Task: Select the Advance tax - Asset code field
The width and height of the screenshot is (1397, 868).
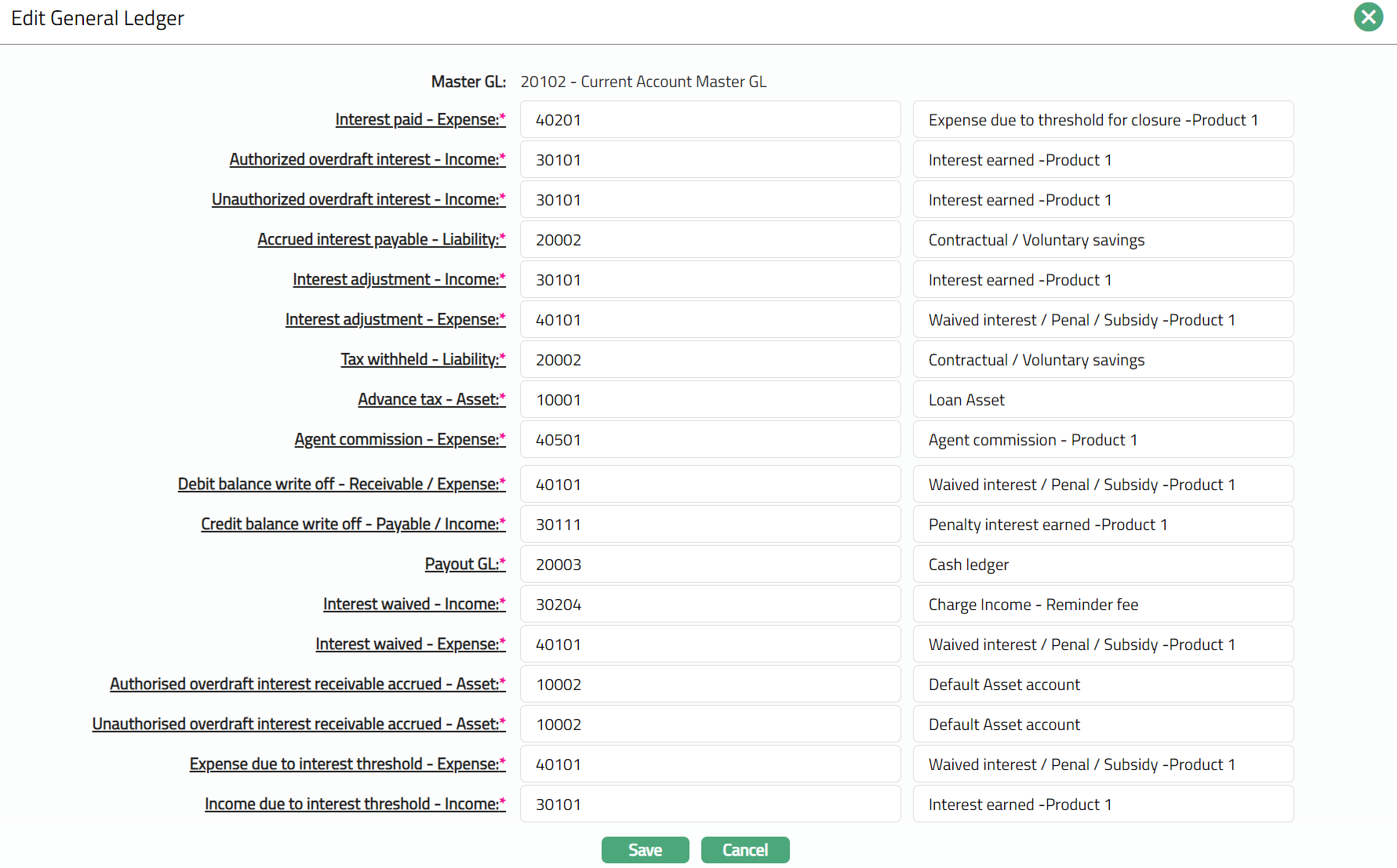Action: pyautogui.click(x=710, y=400)
